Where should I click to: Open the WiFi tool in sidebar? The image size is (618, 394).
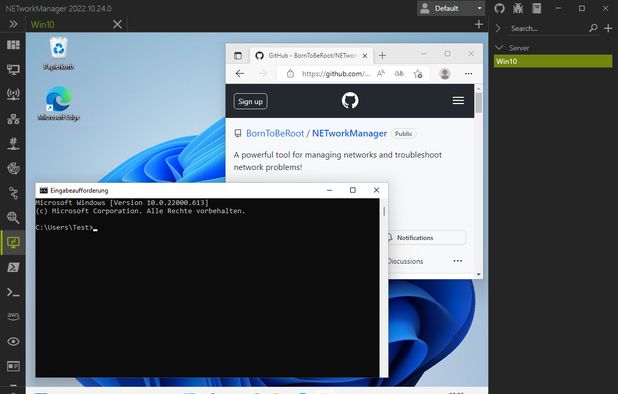tap(13, 94)
